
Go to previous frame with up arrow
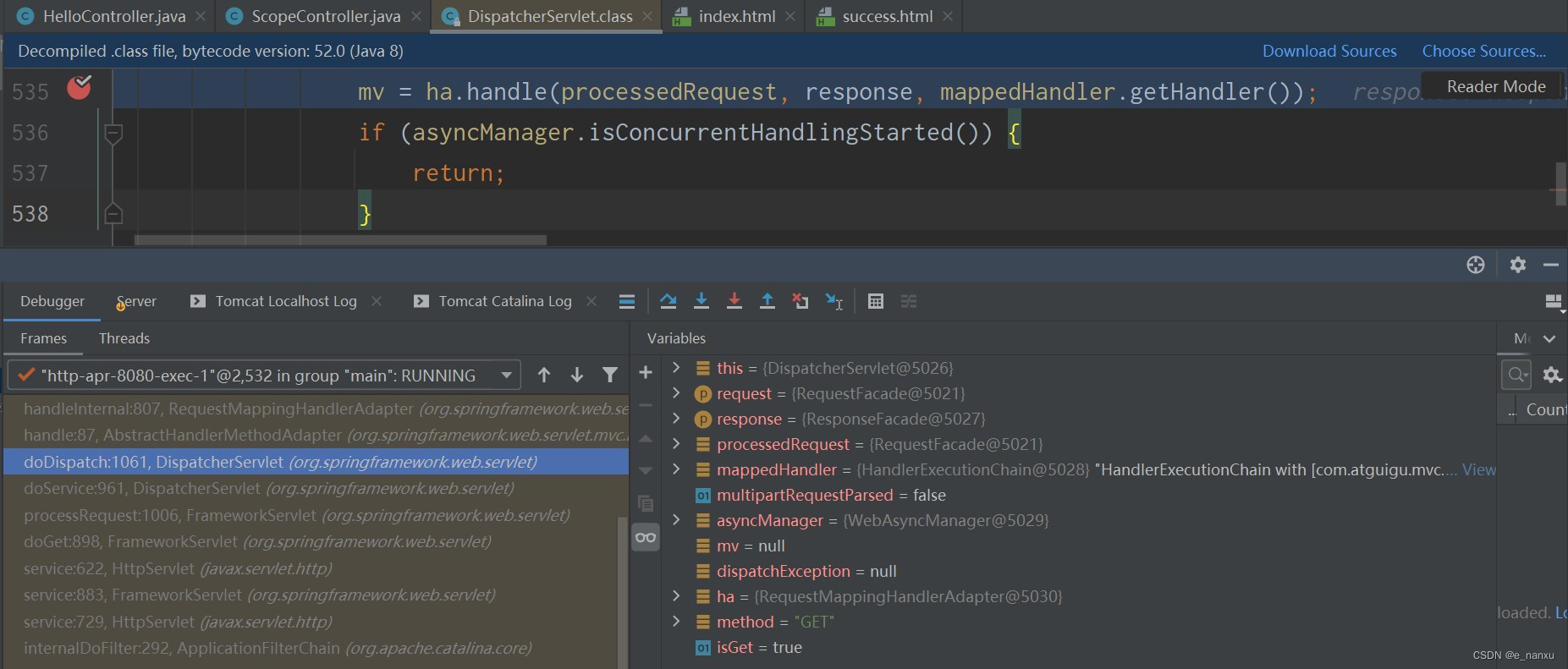click(544, 375)
